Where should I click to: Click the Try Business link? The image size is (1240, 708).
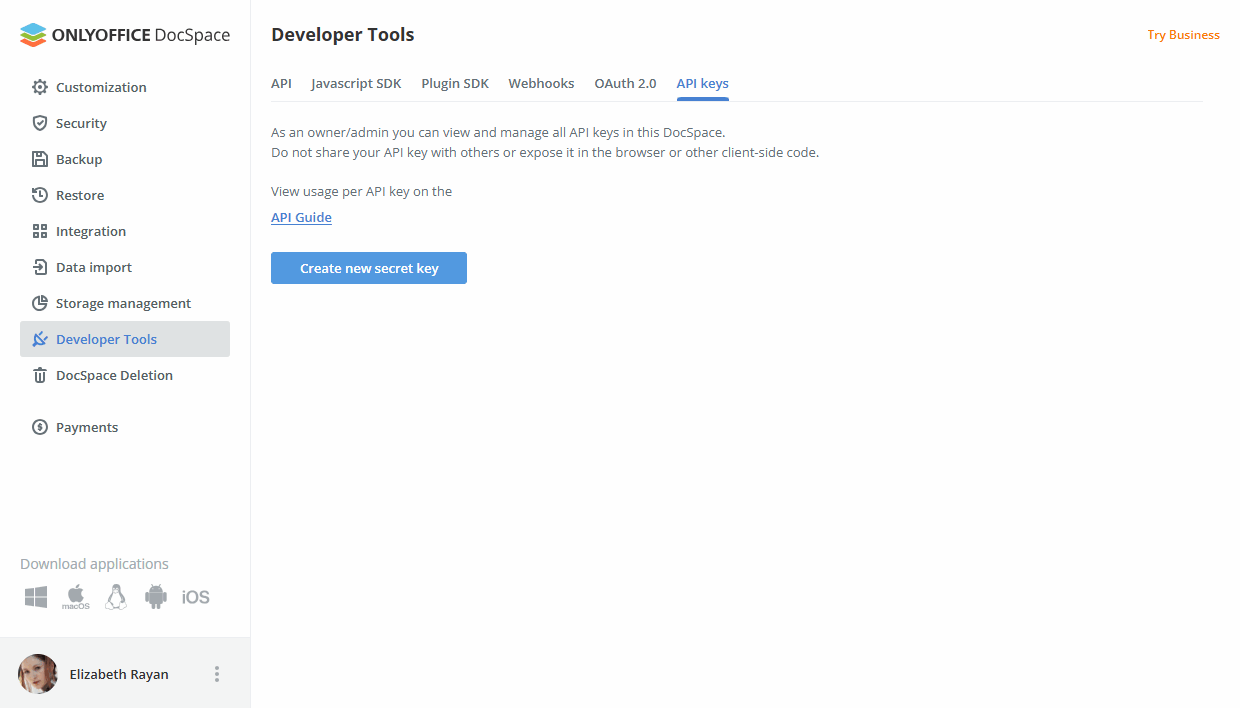point(1183,35)
